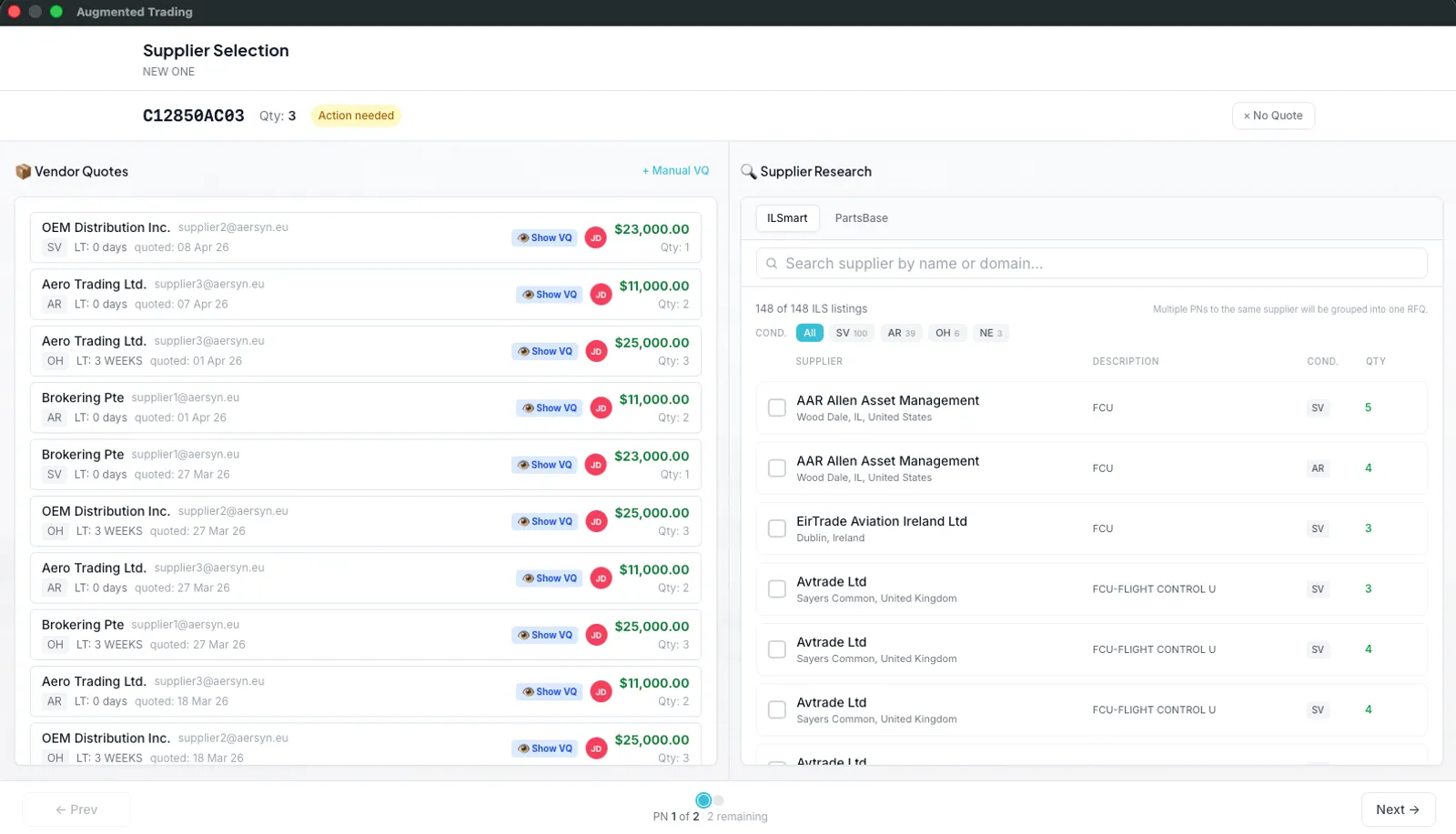
Task: Click 'Dublin, Ireland' location text
Action: pyautogui.click(x=831, y=538)
